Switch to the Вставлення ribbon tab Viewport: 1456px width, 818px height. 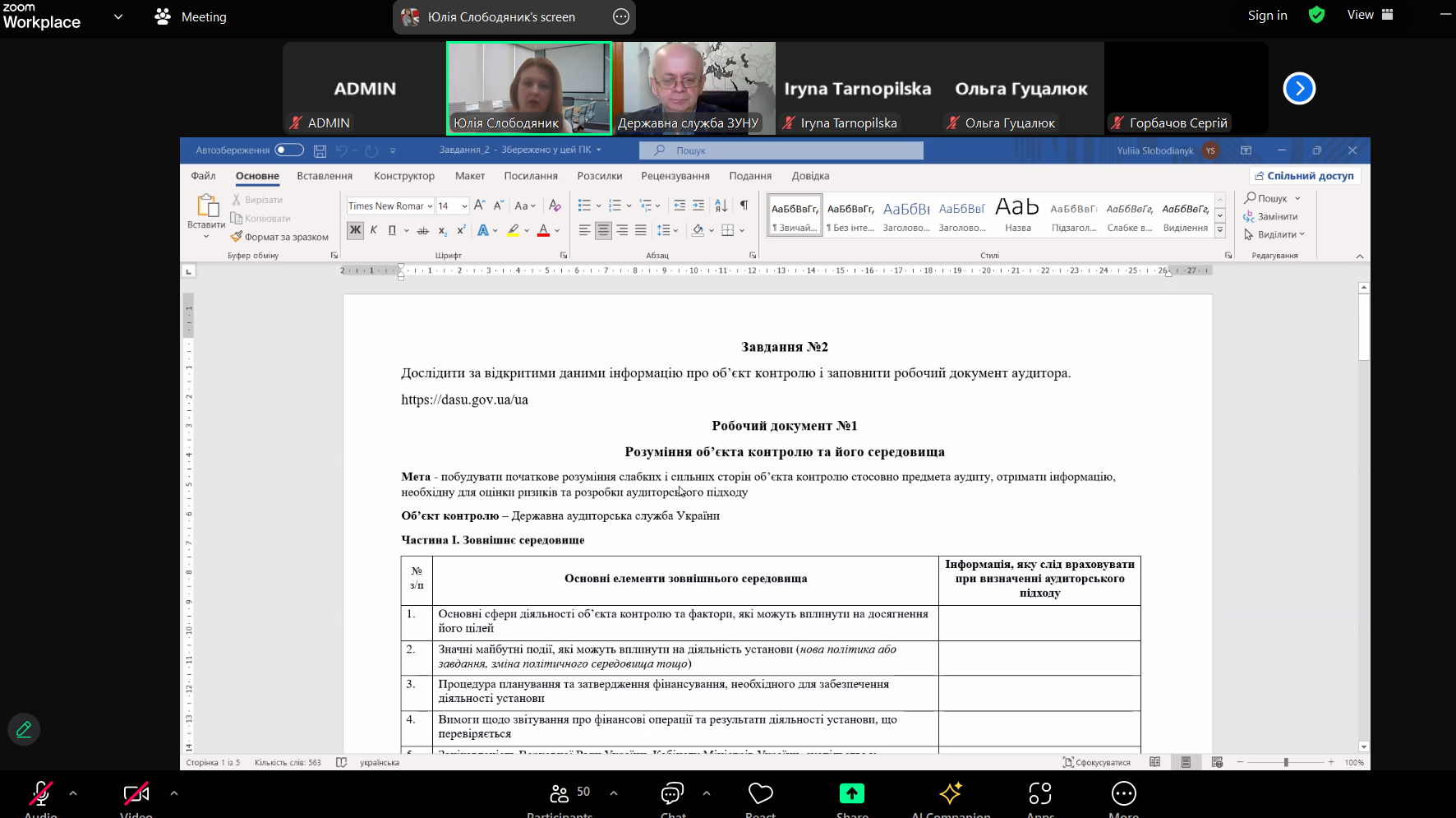click(x=325, y=176)
